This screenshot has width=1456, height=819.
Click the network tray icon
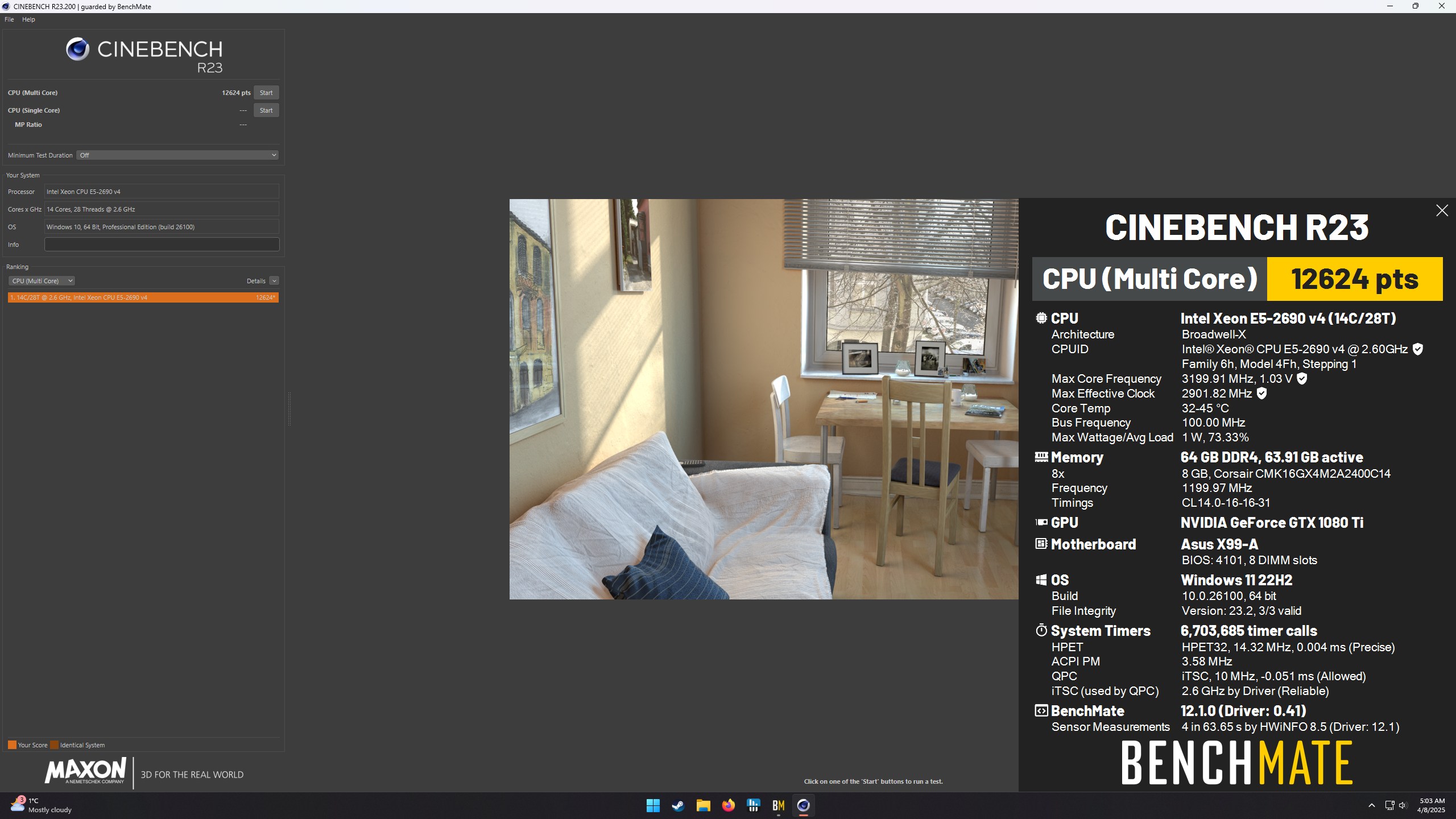(x=1389, y=806)
